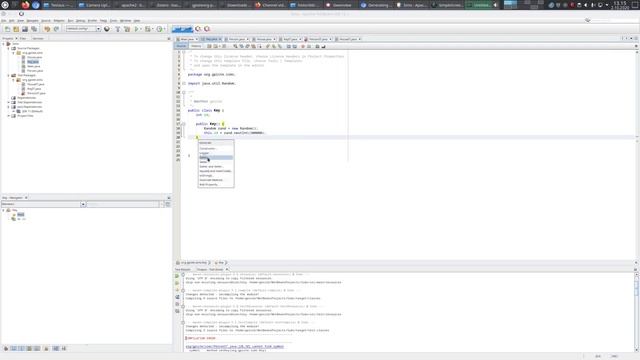Toggle Show Non-Public Members in Navigator
Screen dimensions: 640x360
(x=29, y=349)
